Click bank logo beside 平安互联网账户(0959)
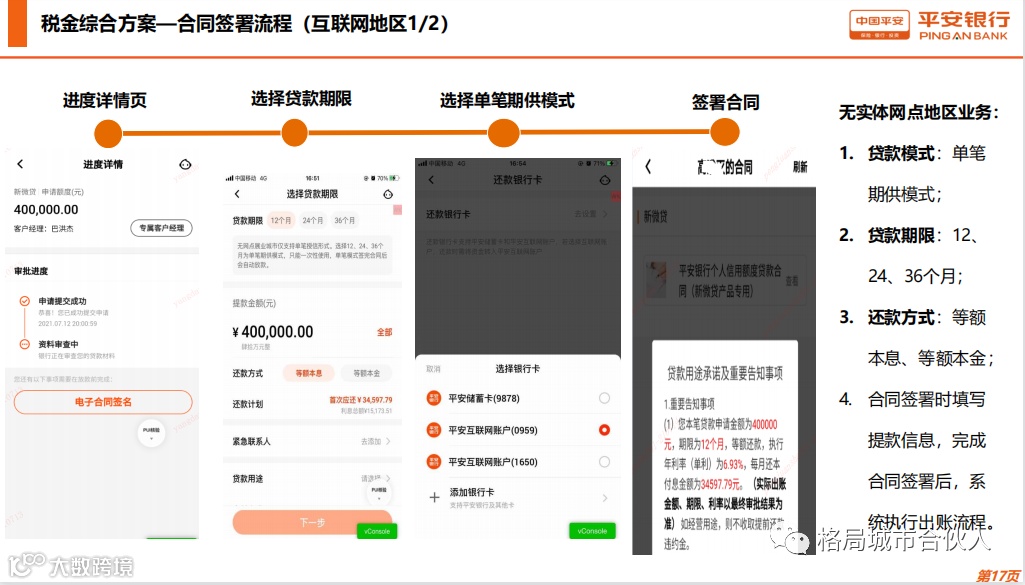Image resolution: width=1025 pixels, height=585 pixels. tap(433, 430)
